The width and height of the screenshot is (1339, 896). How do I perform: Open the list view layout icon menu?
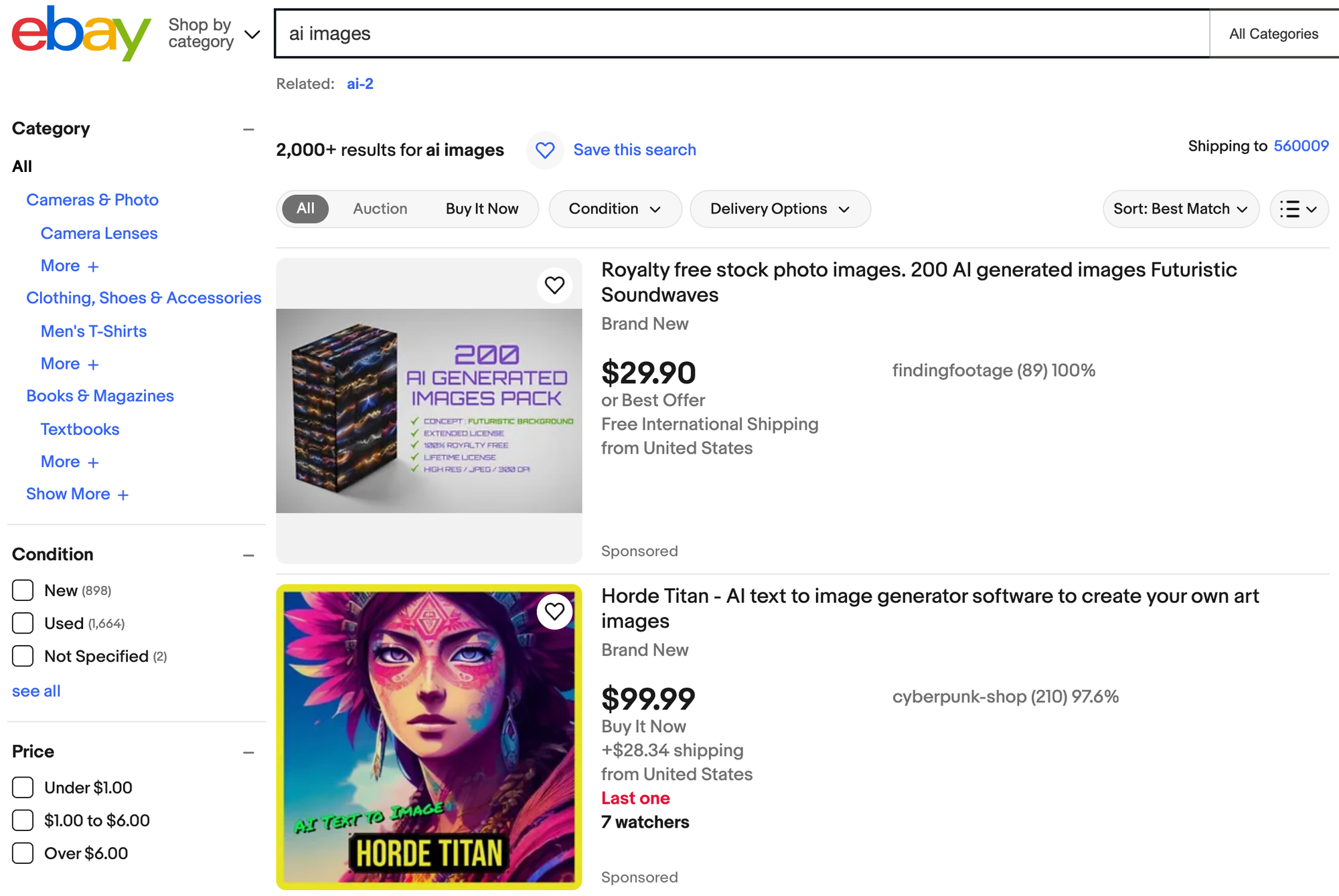pyautogui.click(x=1299, y=209)
